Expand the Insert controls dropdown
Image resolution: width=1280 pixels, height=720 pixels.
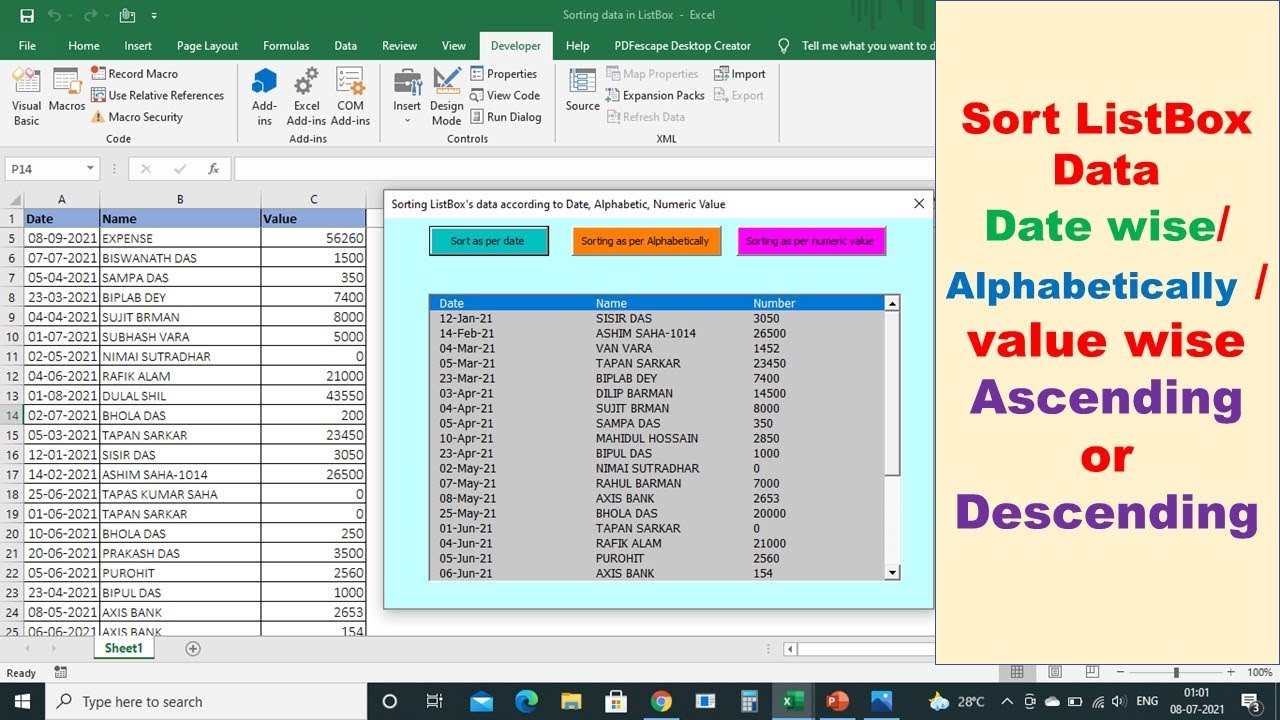coord(407,121)
